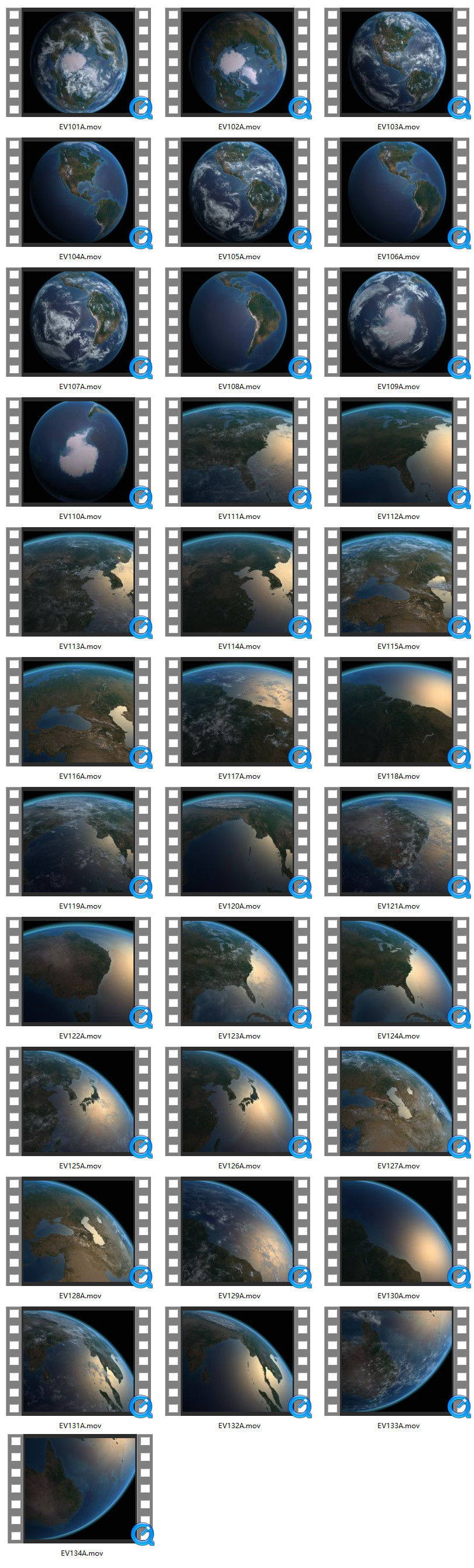Click QuickTime badge on EV105A.mov
Image resolution: width=474 pixels, height=1568 pixels.
pyautogui.click(x=300, y=238)
